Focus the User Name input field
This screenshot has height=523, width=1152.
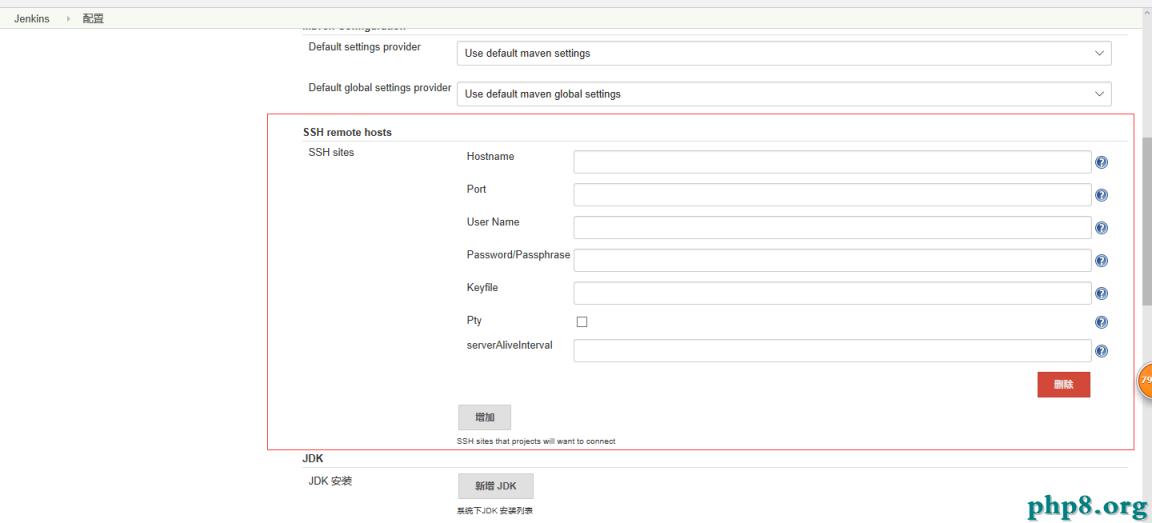tap(832, 227)
